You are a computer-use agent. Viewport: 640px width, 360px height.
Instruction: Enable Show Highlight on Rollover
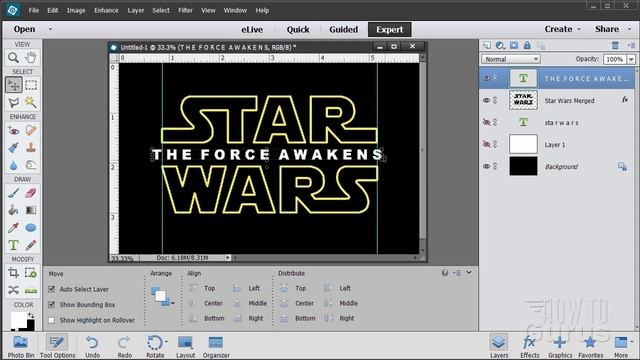(x=51, y=320)
